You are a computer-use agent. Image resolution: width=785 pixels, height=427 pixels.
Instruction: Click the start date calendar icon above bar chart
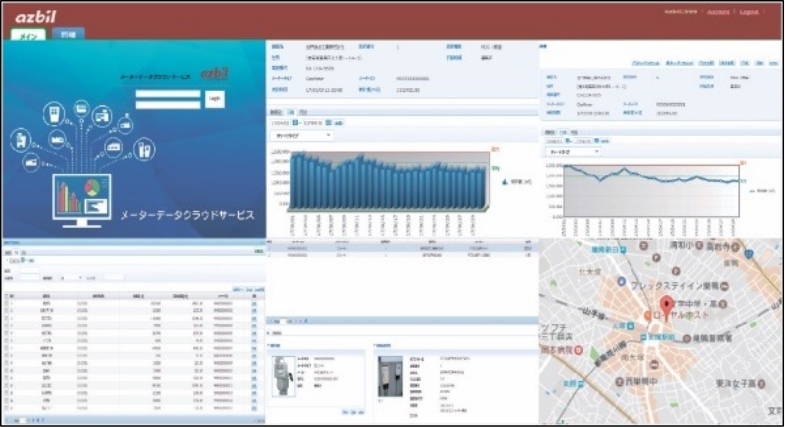pos(297,122)
